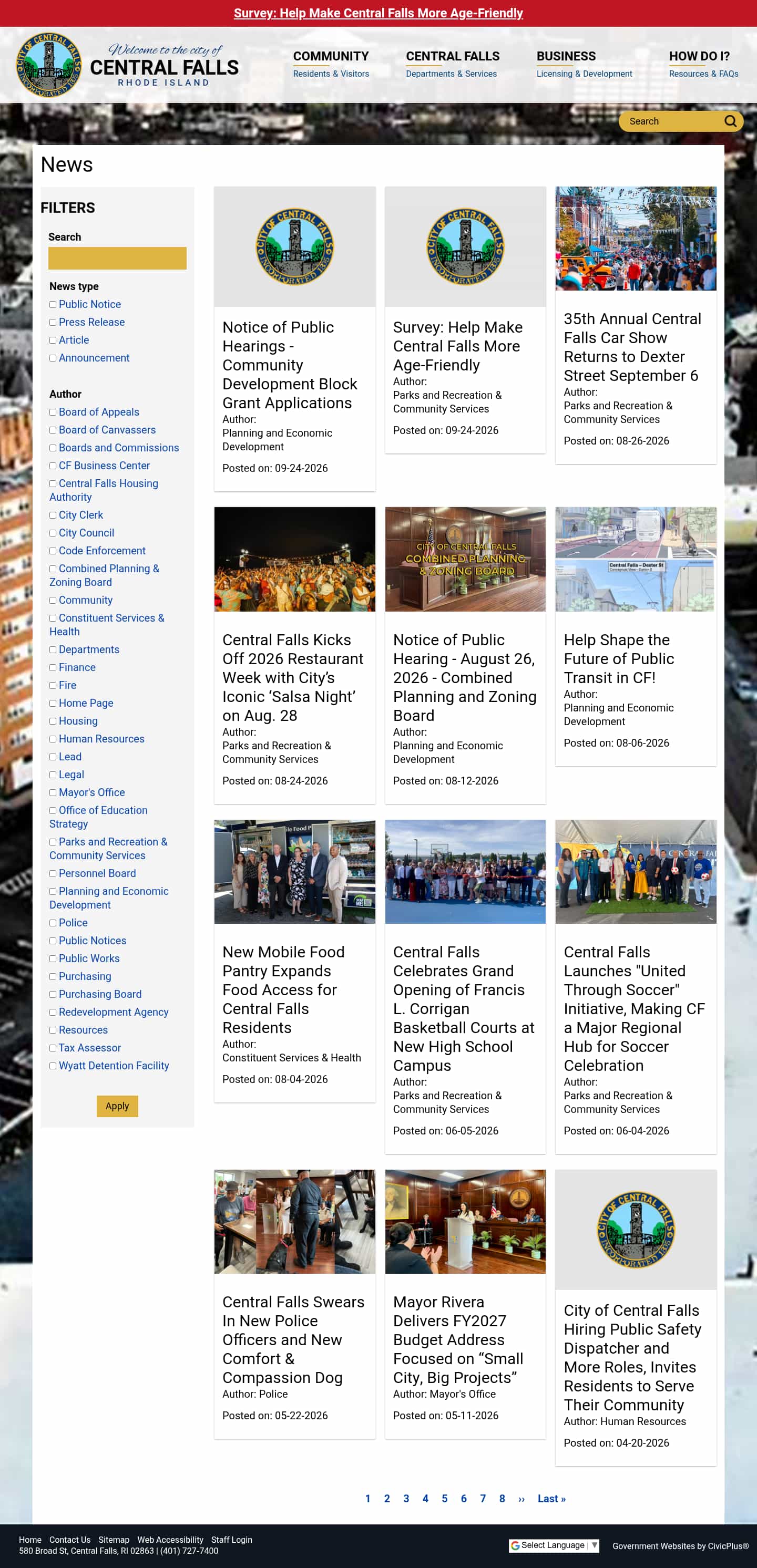Open the Salsa Night crowd thumbnail
Viewport: 757px width, 1568px height.
coord(295,559)
